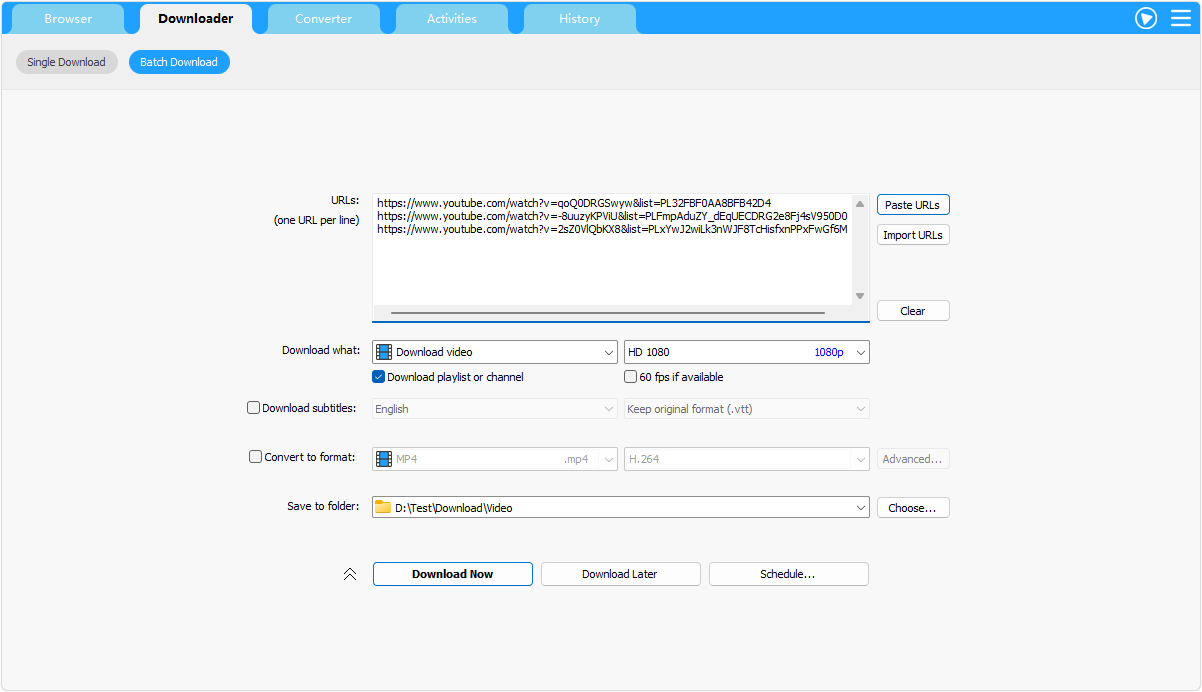Uncheck Download playlist or channel
The width and height of the screenshot is (1202, 692).
tap(379, 377)
